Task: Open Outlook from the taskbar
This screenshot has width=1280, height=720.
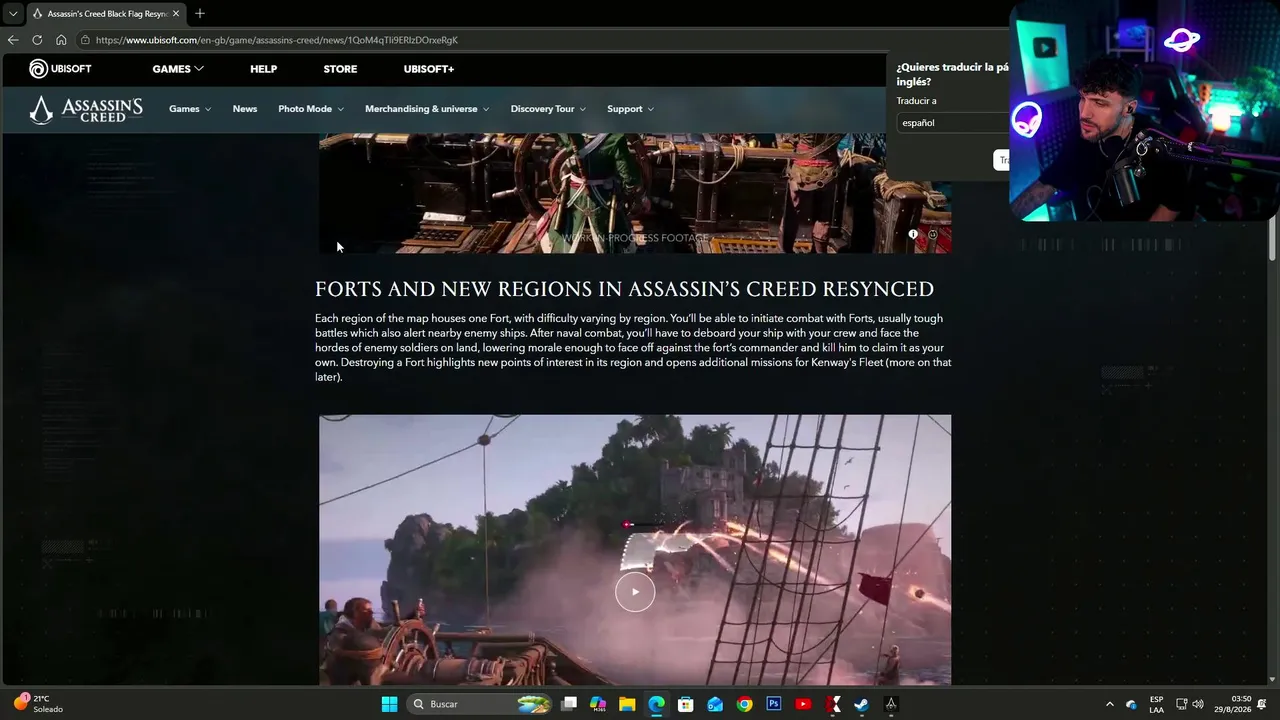Action: point(715,704)
